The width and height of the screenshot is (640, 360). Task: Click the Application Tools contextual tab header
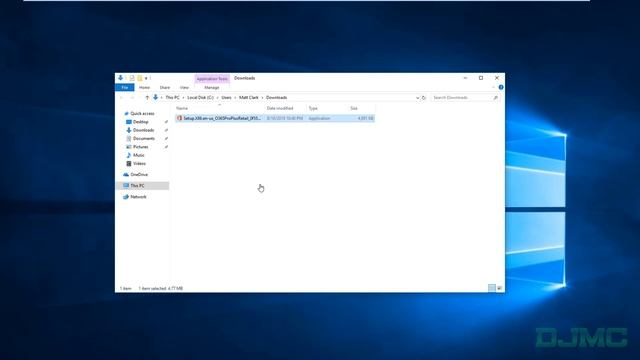point(212,78)
